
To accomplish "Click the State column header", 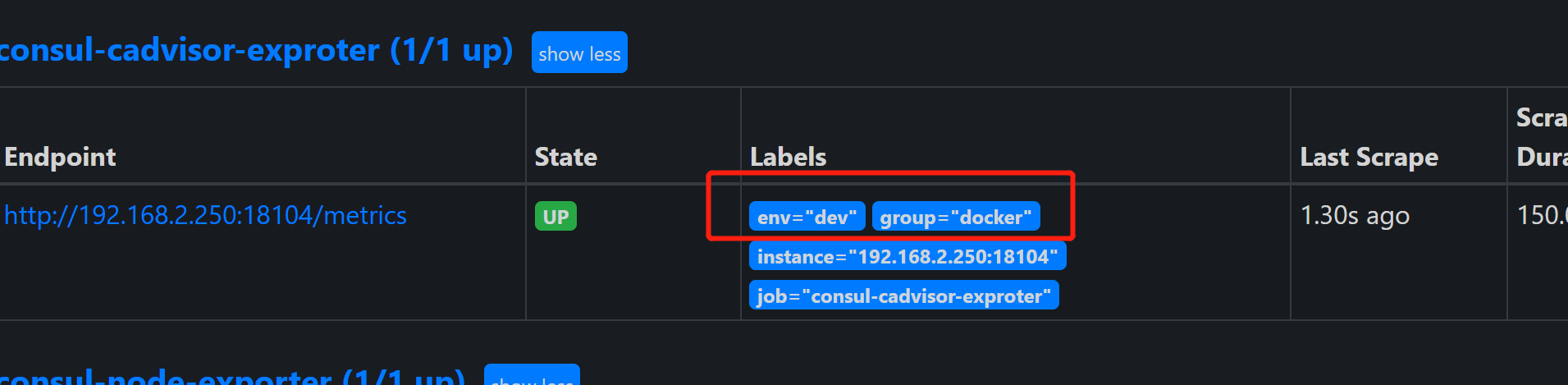I will point(565,157).
